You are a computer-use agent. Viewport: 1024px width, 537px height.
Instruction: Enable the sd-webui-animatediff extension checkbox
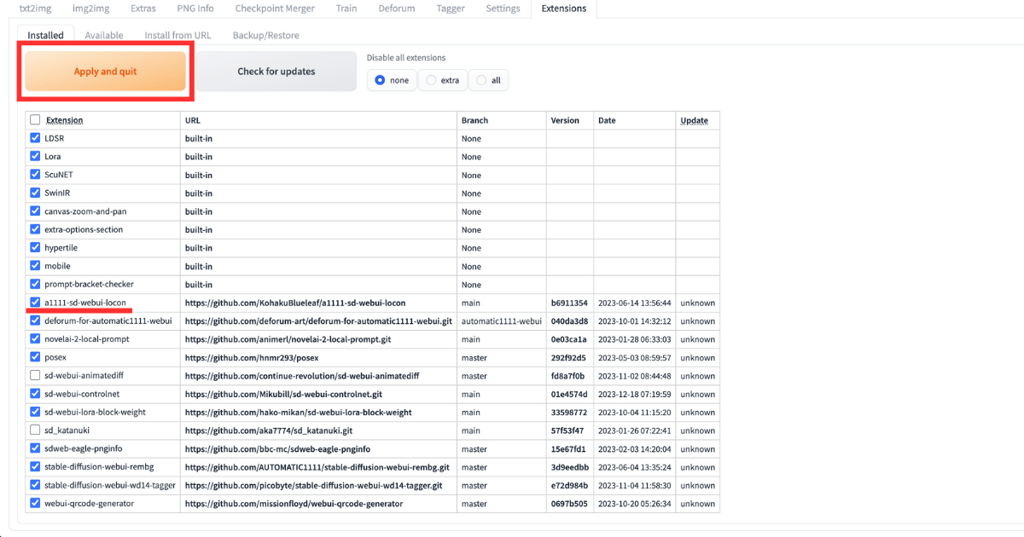36,375
